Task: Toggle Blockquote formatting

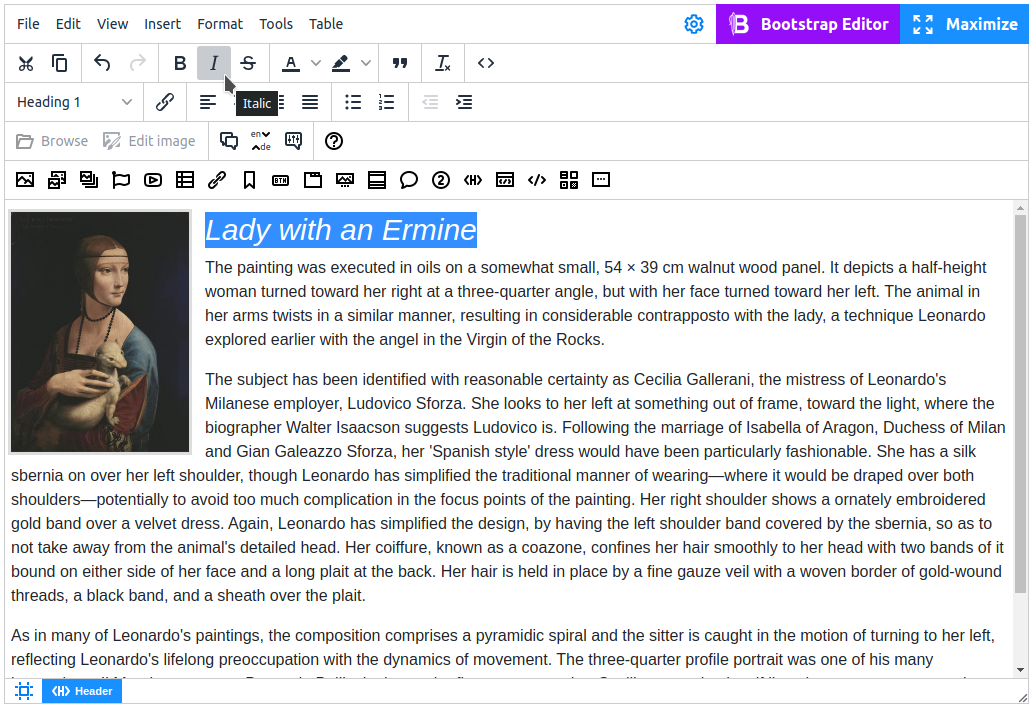Action: click(400, 63)
